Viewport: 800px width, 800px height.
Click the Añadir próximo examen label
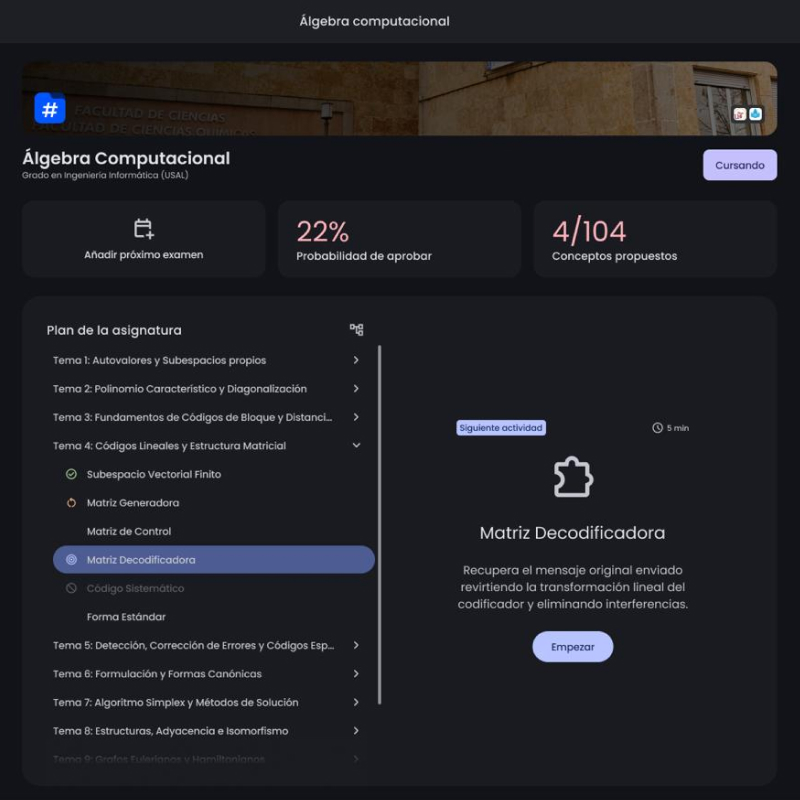coord(143,255)
